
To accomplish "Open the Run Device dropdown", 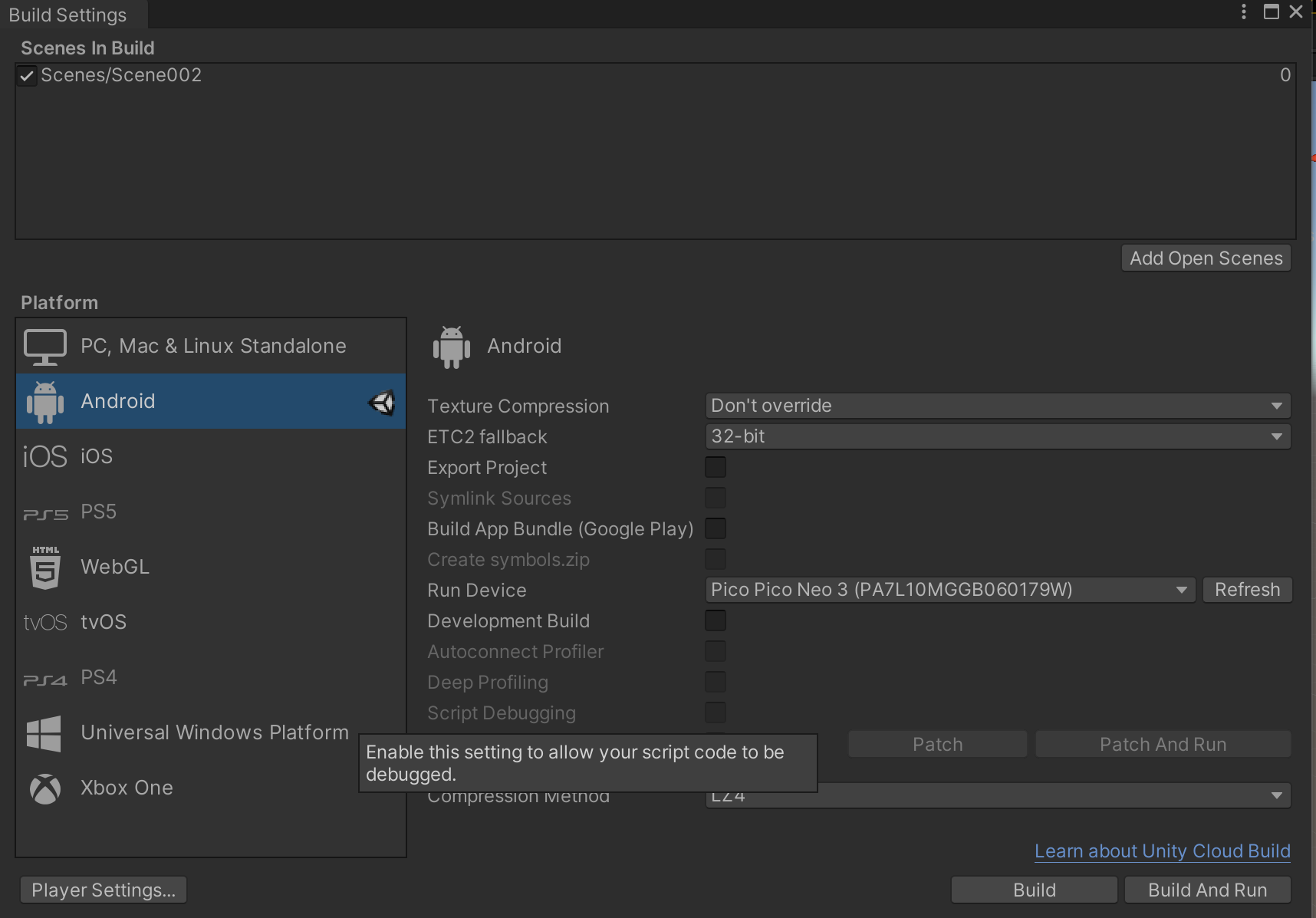I will [950, 590].
